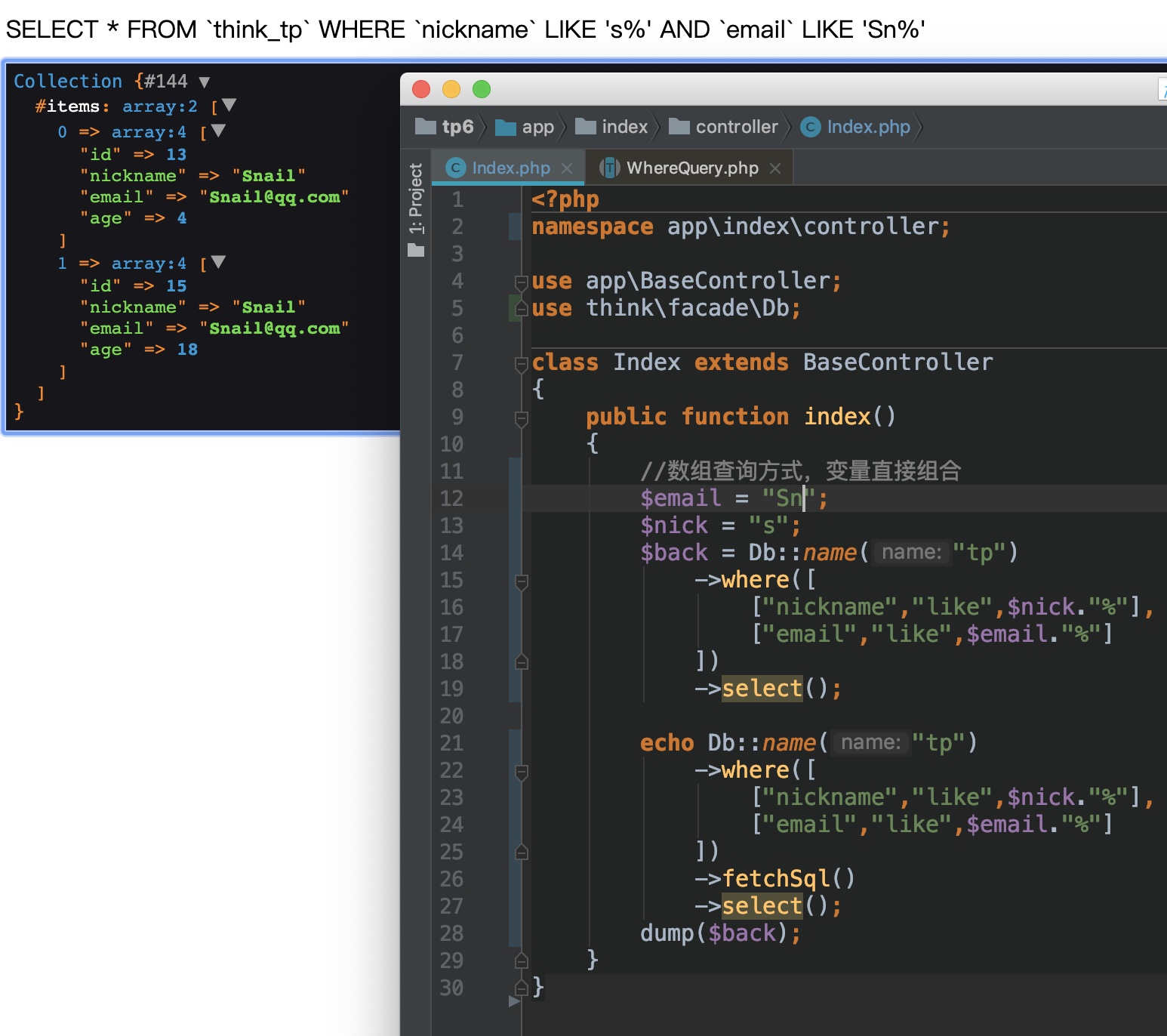Click fetchSql() call on line 26
Viewport: 1167px width, 1036px height.
789,879
